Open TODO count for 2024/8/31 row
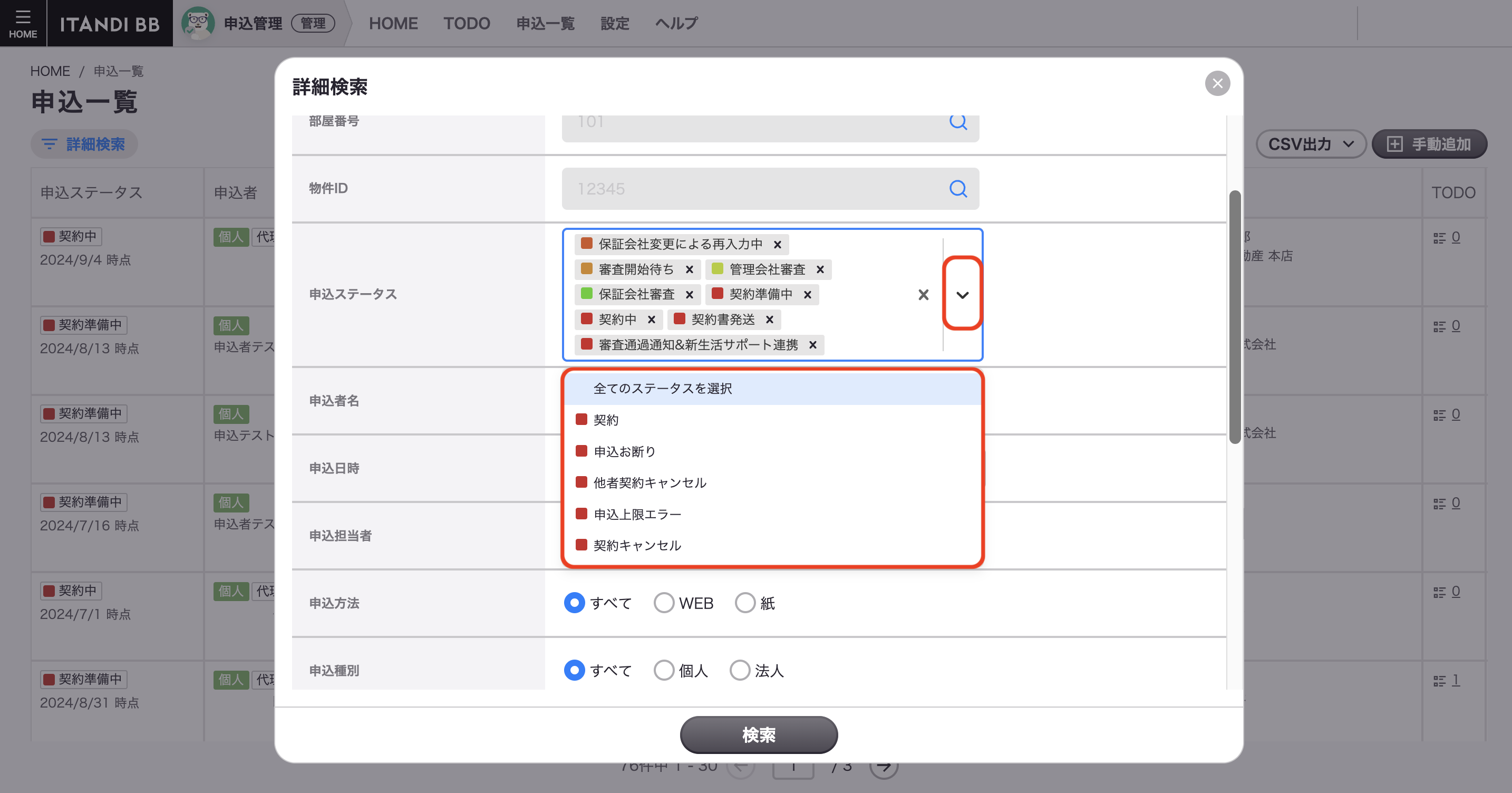1512x793 pixels. click(1455, 680)
